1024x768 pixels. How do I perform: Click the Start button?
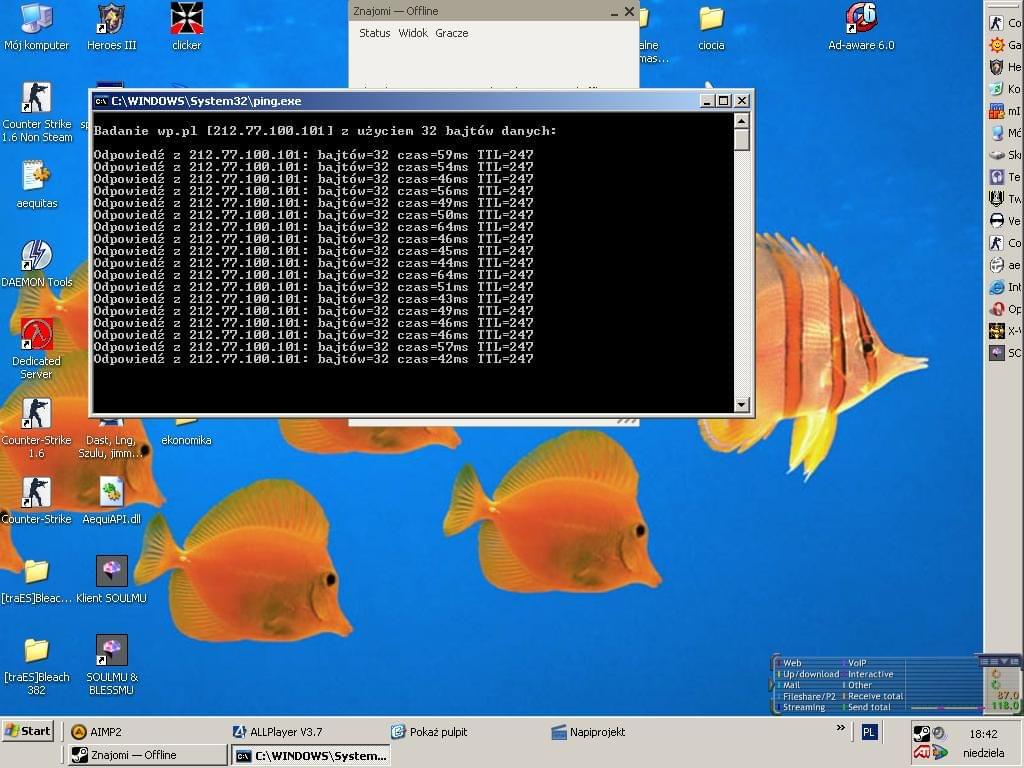pos(27,731)
